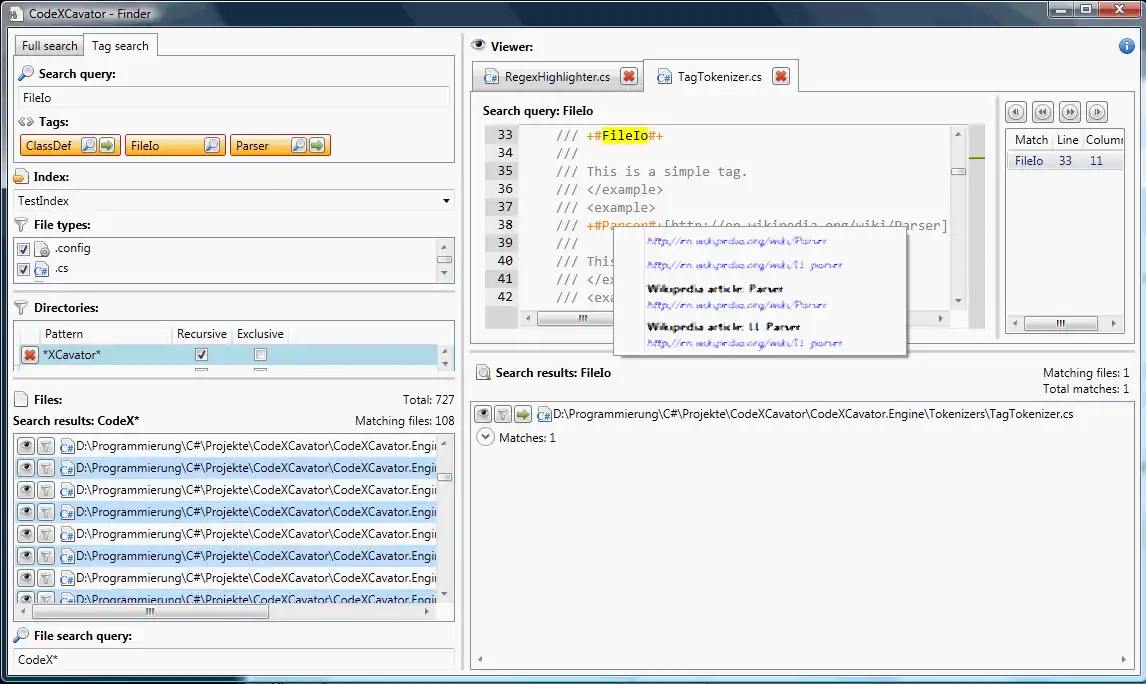
Task: Switch to the Full search tab
Action: click(x=49, y=45)
